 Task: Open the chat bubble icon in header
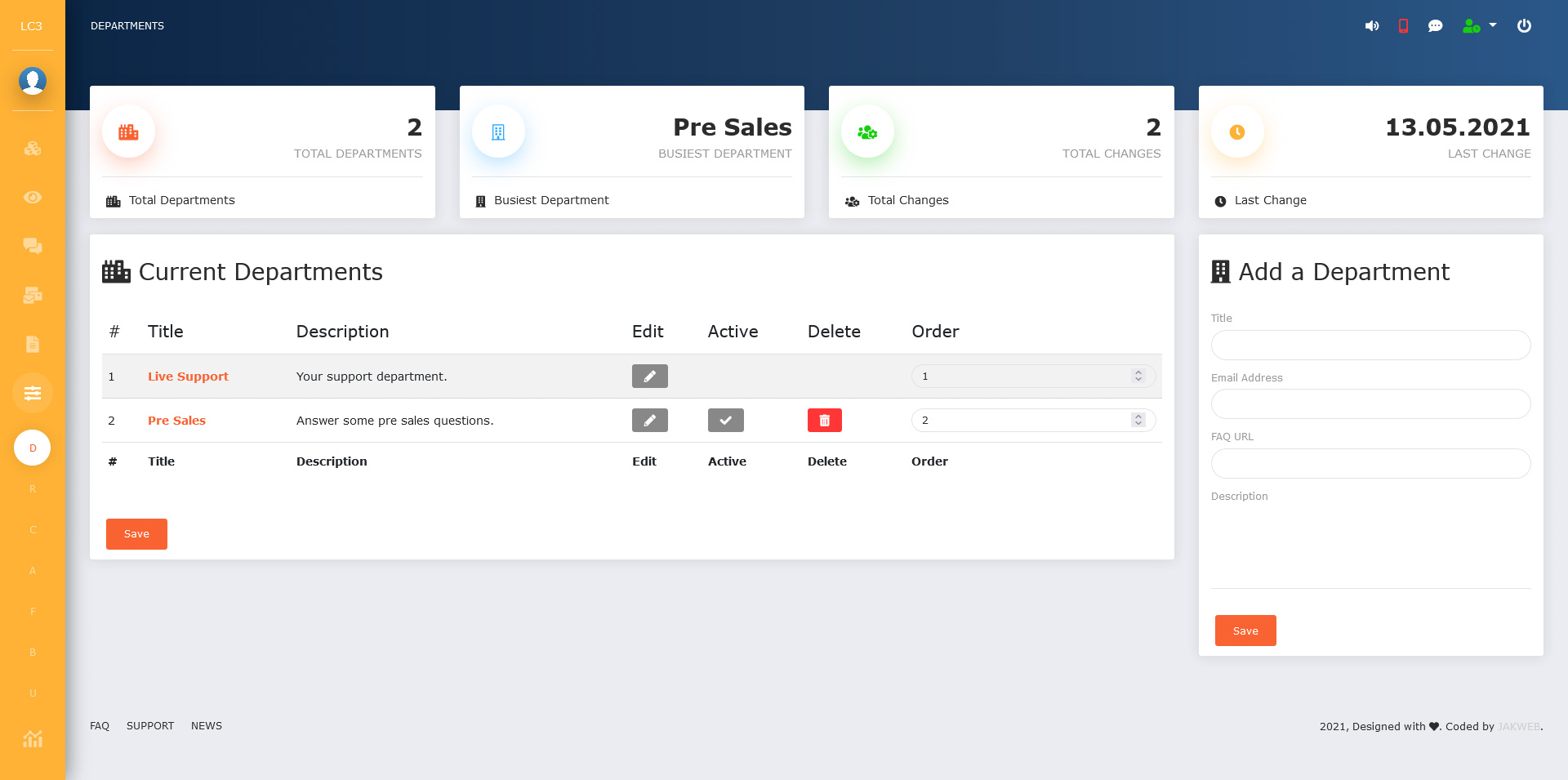click(1435, 26)
